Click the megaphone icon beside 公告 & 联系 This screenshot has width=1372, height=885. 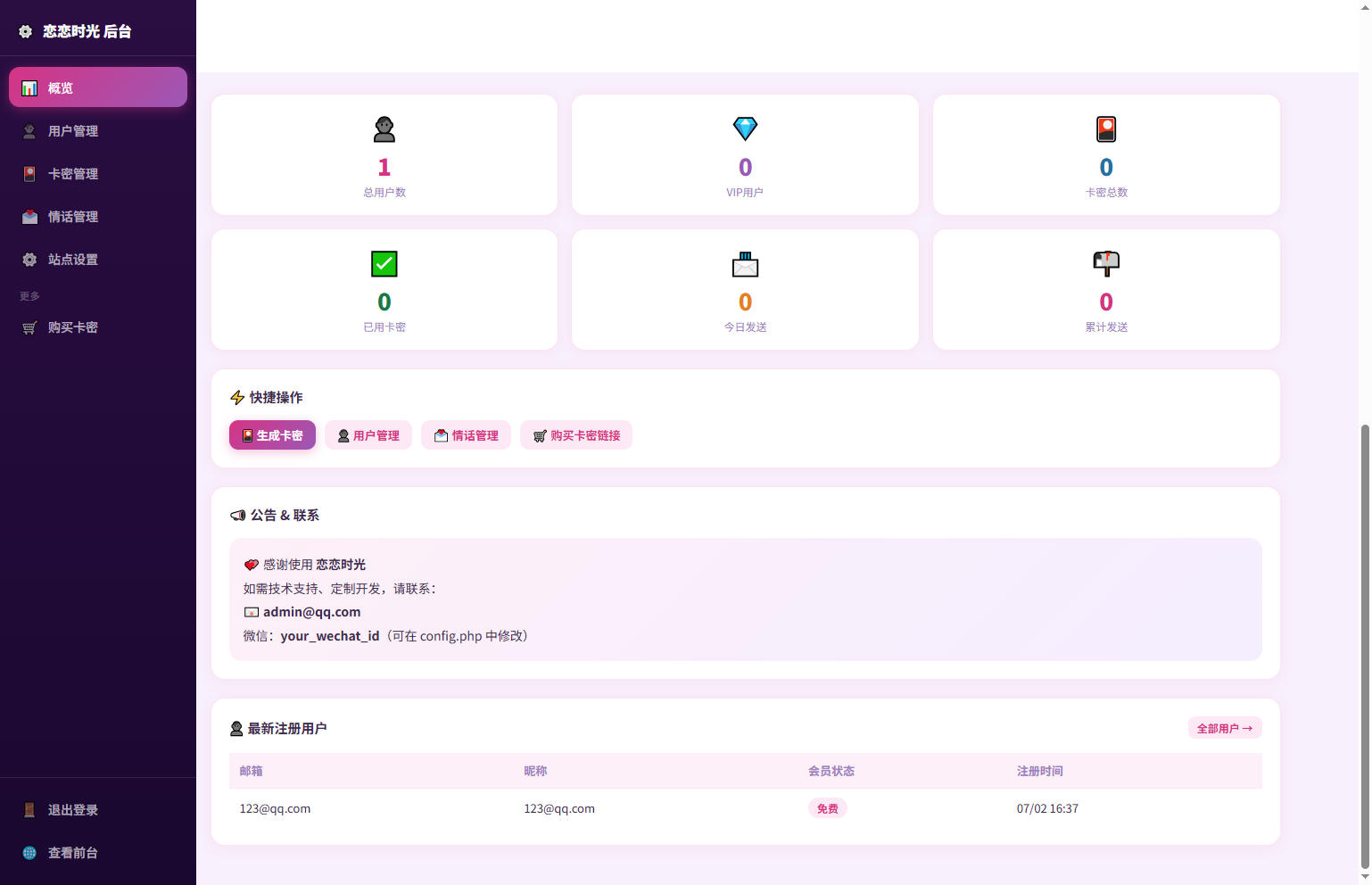click(x=238, y=516)
